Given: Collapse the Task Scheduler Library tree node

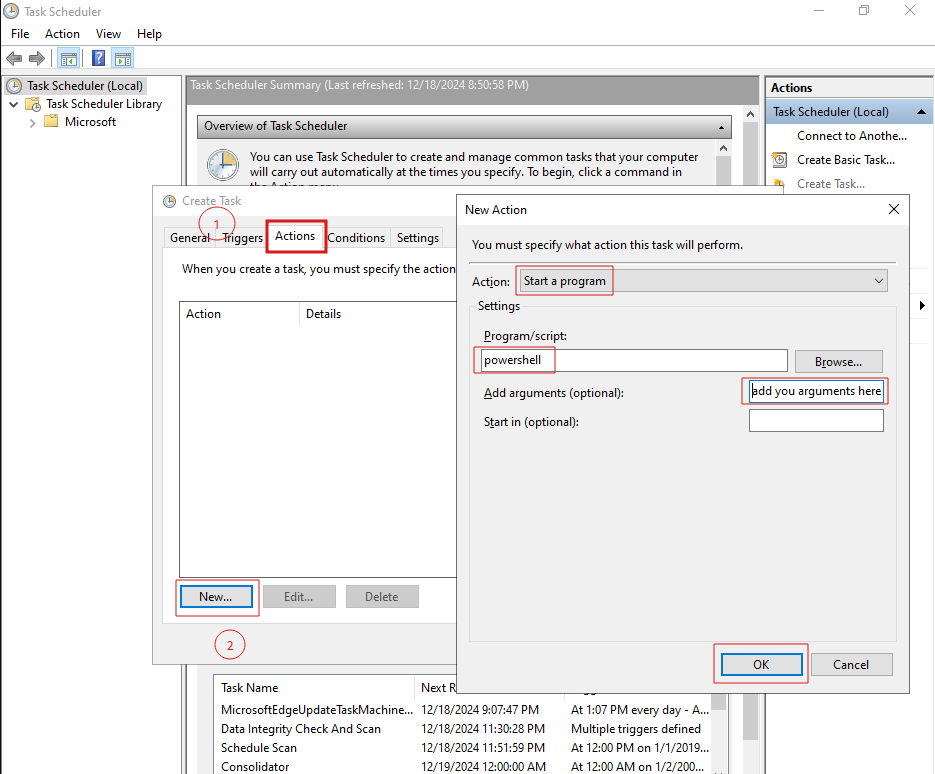Looking at the screenshot, I should (13, 104).
